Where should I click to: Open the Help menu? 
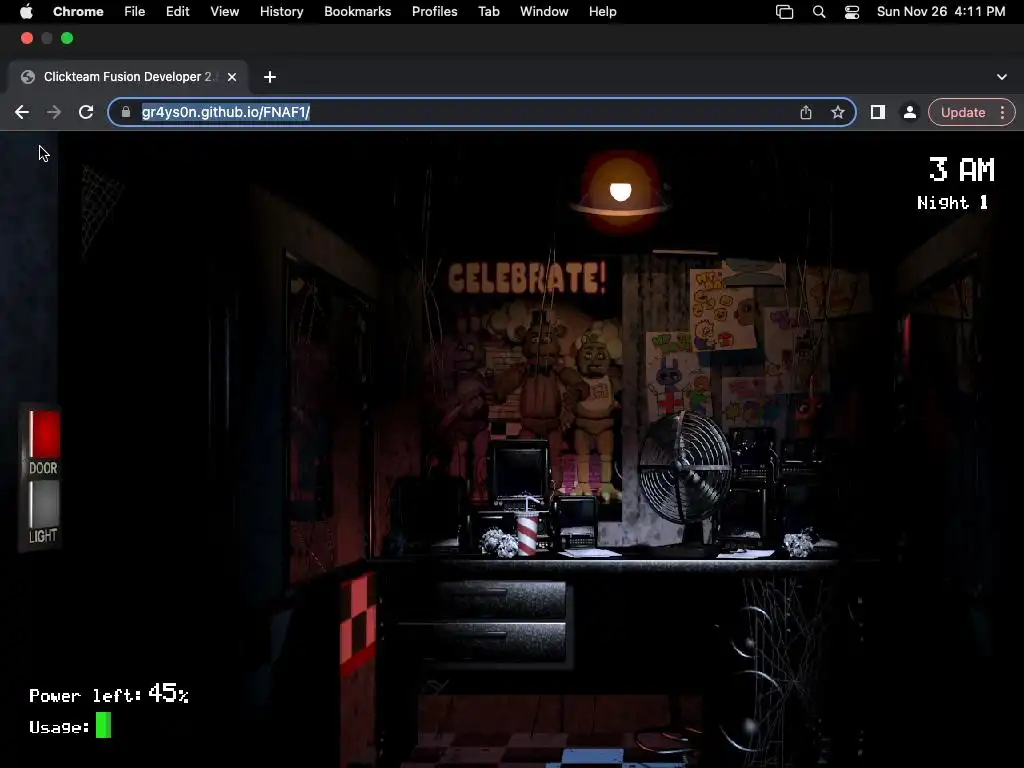(603, 12)
